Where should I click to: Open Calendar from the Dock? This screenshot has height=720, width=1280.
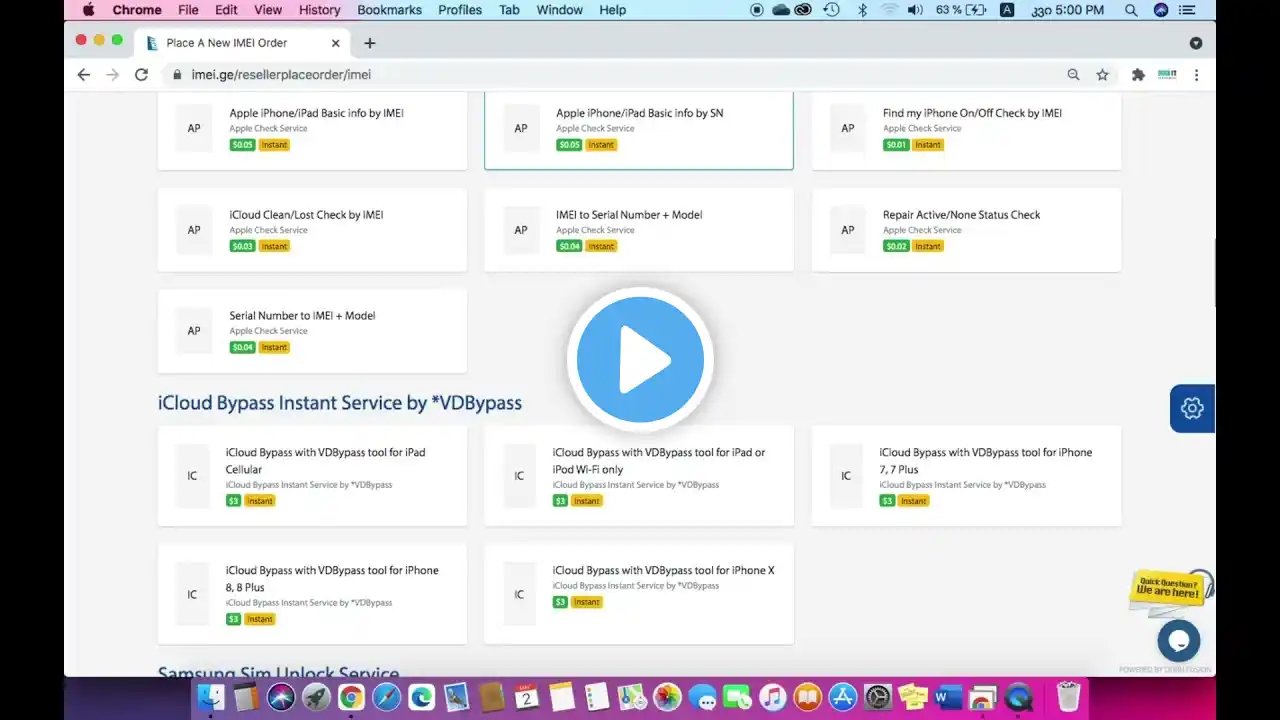click(527, 697)
